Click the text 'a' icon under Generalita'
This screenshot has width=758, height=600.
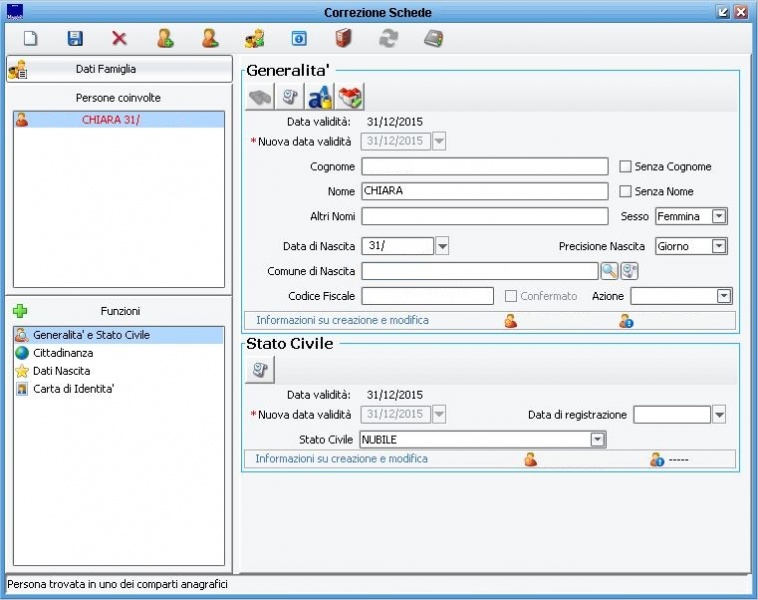[x=320, y=97]
